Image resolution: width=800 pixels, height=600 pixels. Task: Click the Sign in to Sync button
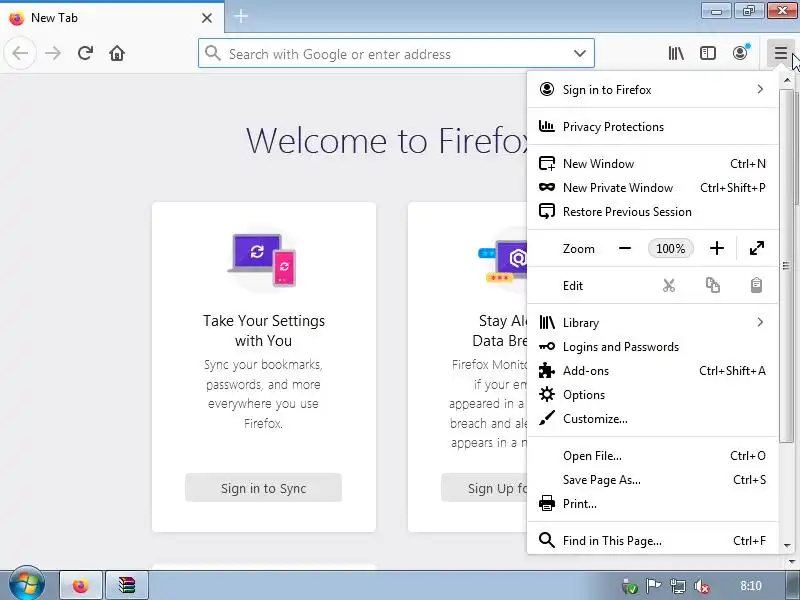[x=263, y=488]
